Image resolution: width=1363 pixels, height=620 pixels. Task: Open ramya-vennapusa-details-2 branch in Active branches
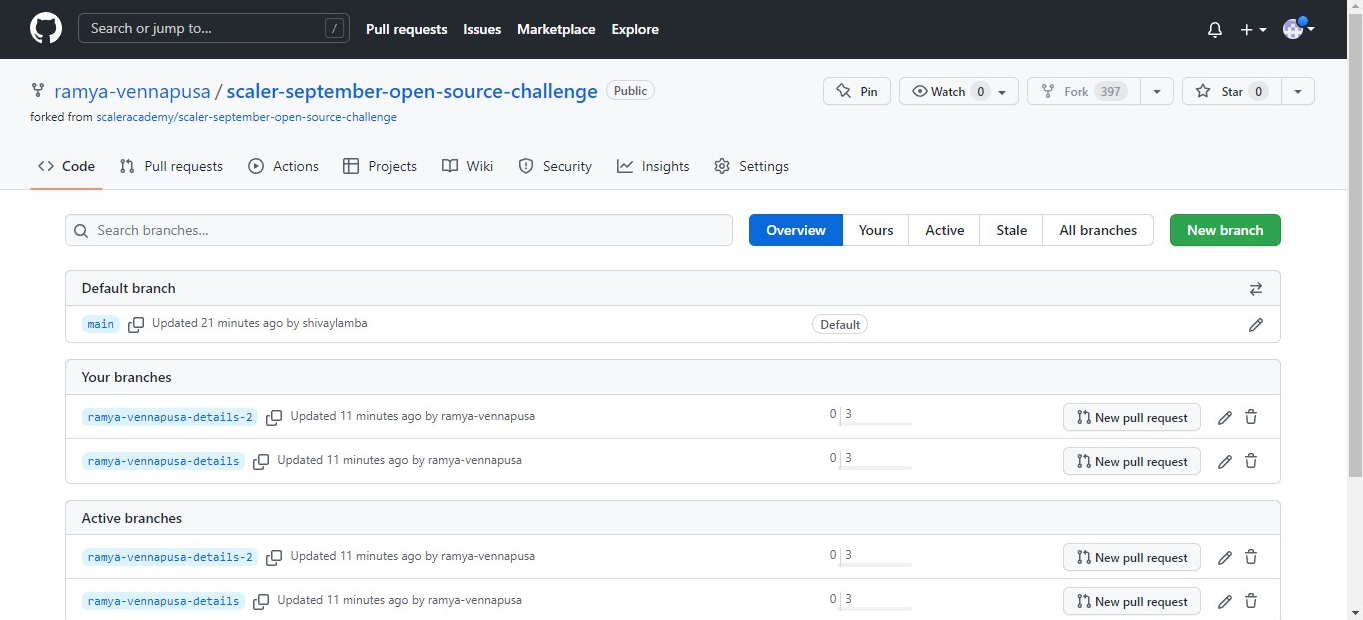(x=170, y=557)
